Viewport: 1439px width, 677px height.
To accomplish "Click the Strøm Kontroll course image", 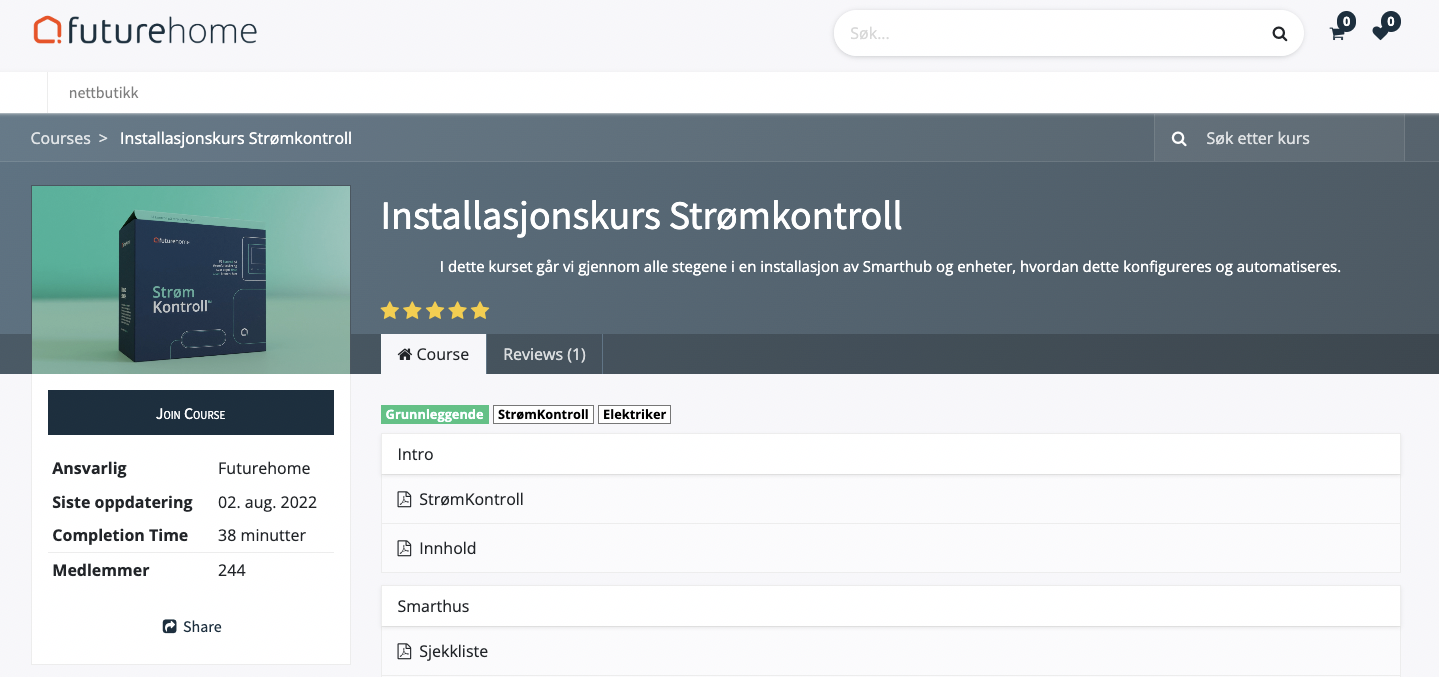I will 191,280.
